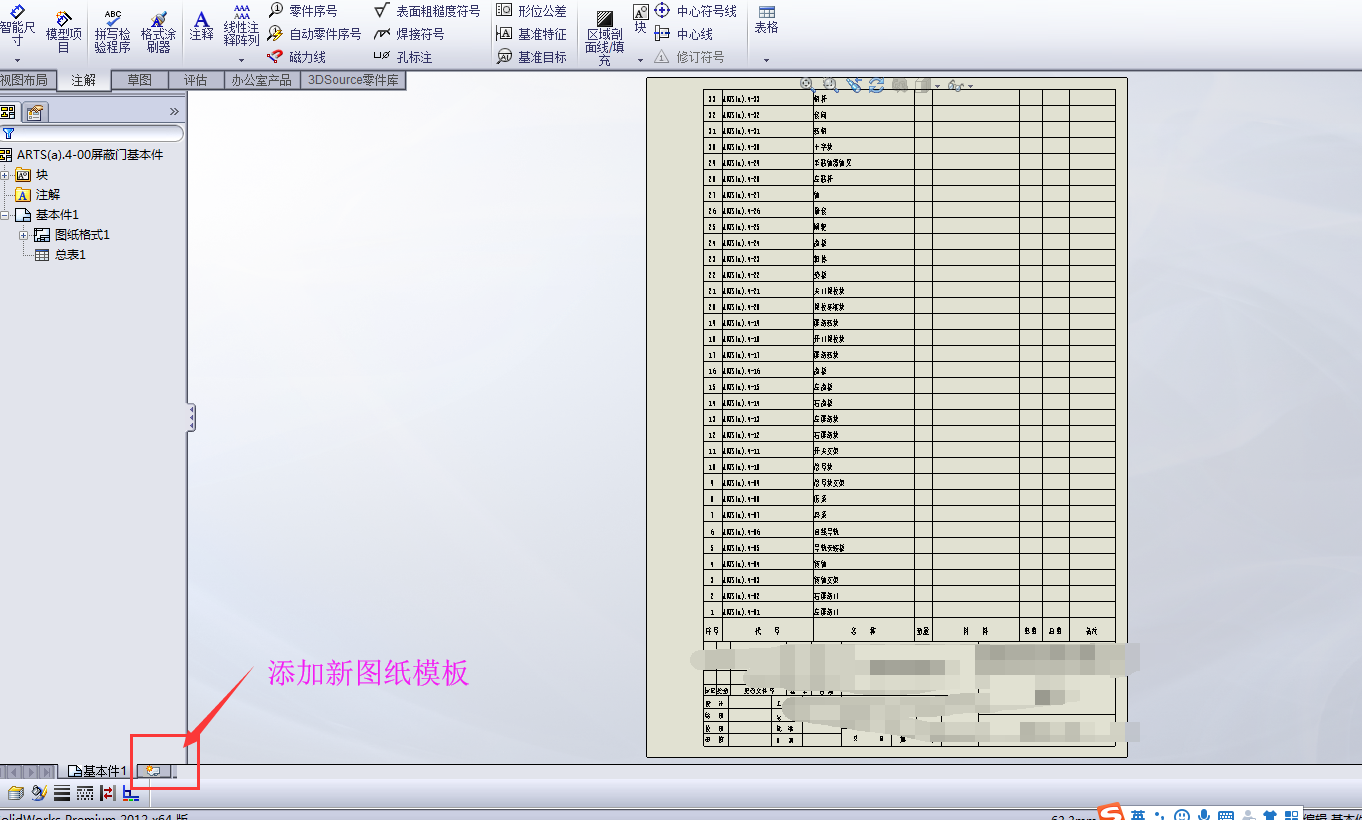The height and width of the screenshot is (820, 1362).
Task: Insert a 中心符号线 center mark
Action: point(696,11)
